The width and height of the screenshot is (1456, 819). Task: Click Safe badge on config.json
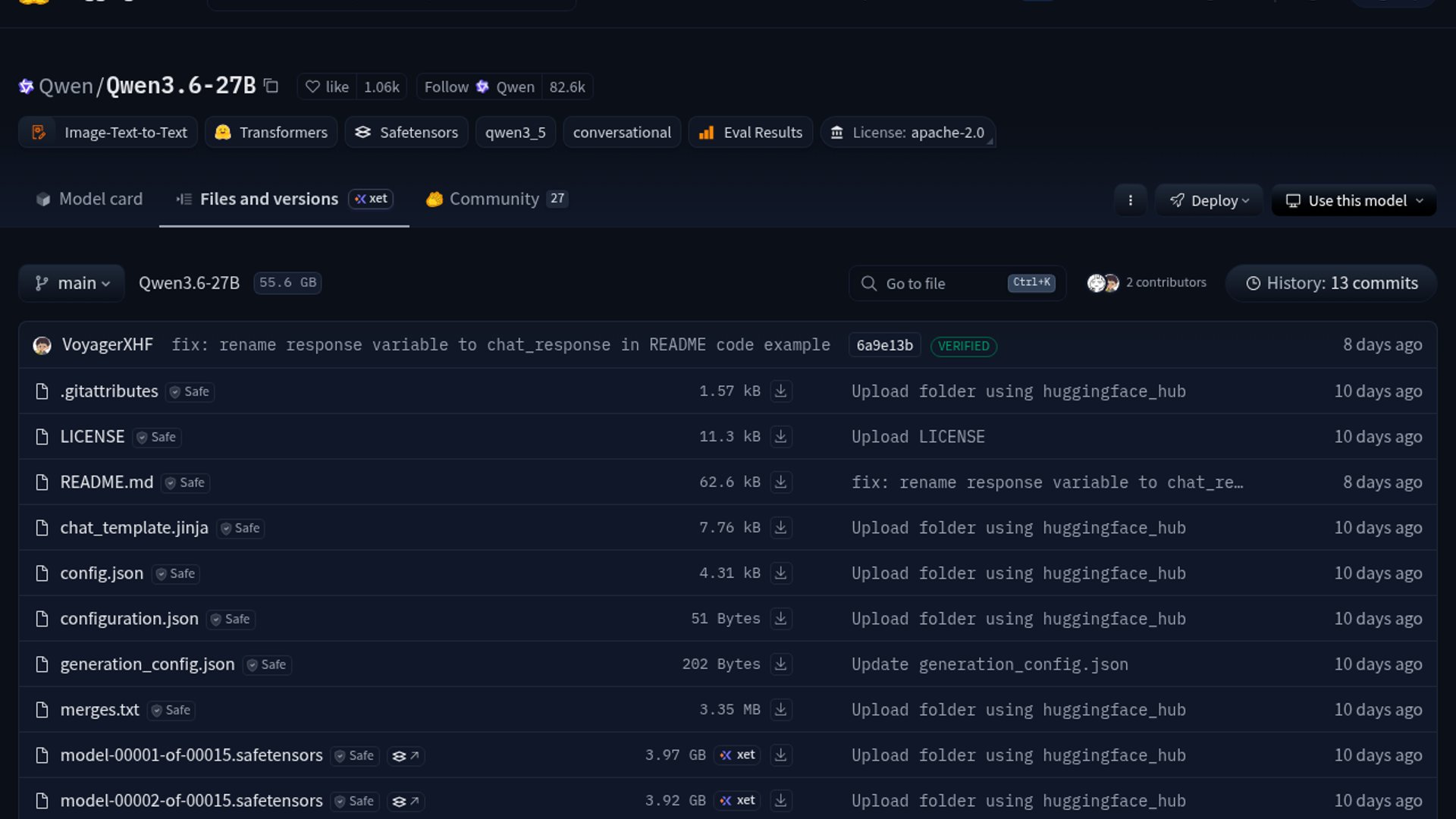click(175, 574)
